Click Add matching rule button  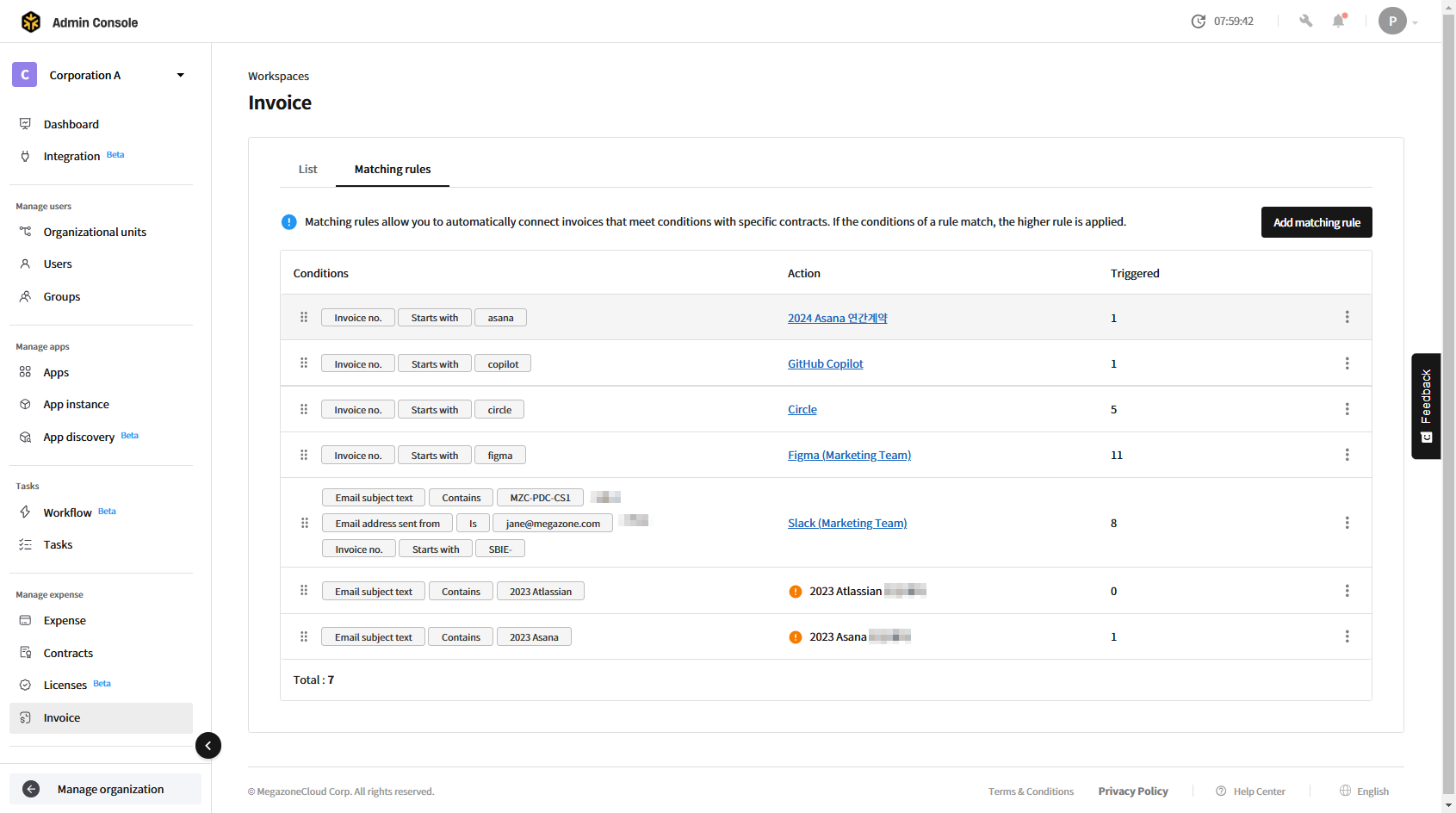[x=1317, y=222]
